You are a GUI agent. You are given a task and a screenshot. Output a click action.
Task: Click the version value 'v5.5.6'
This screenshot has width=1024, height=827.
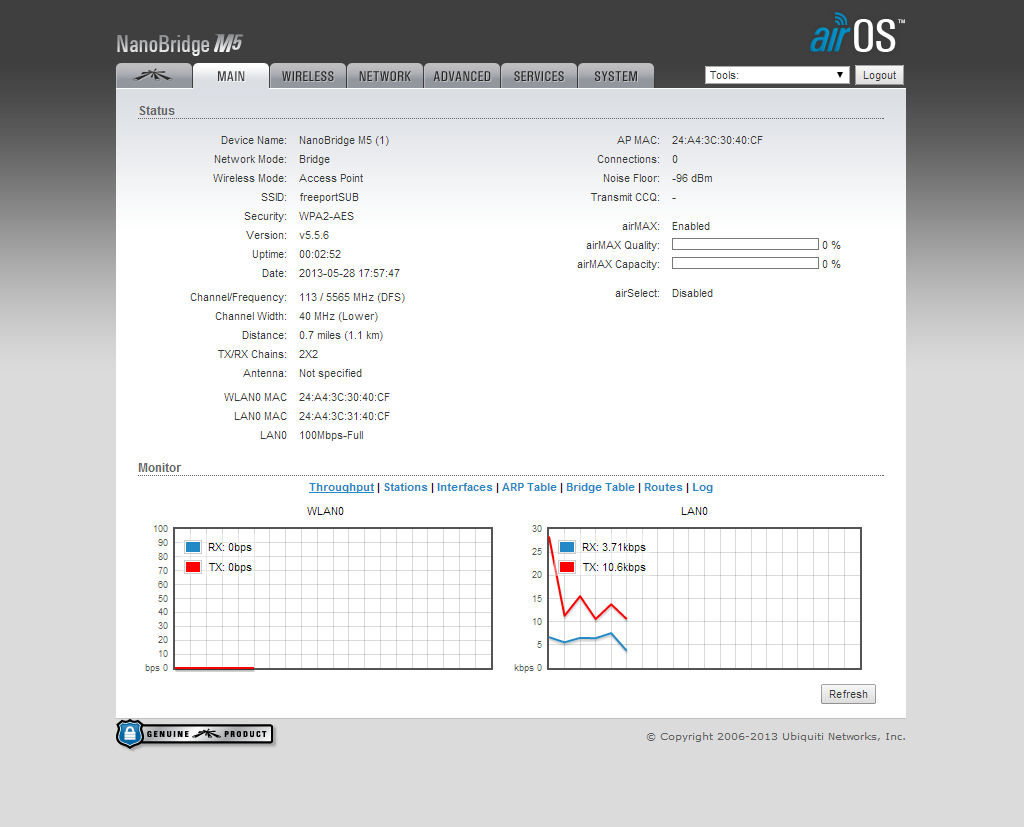[314, 235]
